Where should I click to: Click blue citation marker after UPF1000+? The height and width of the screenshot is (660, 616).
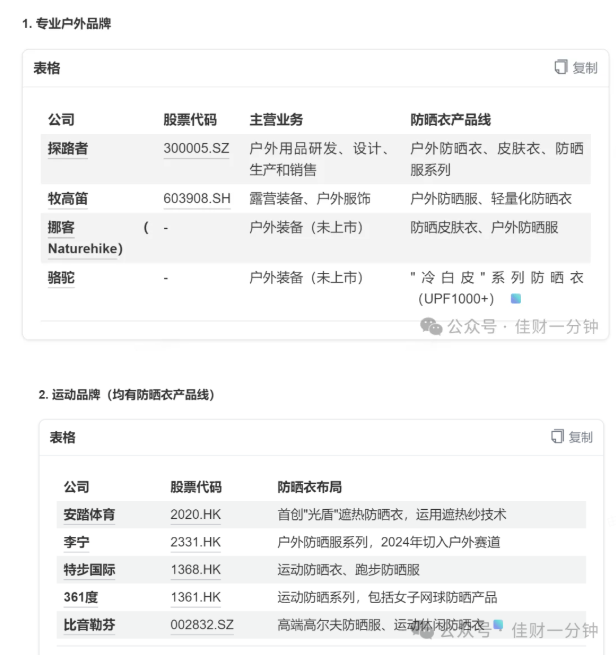coord(516,298)
